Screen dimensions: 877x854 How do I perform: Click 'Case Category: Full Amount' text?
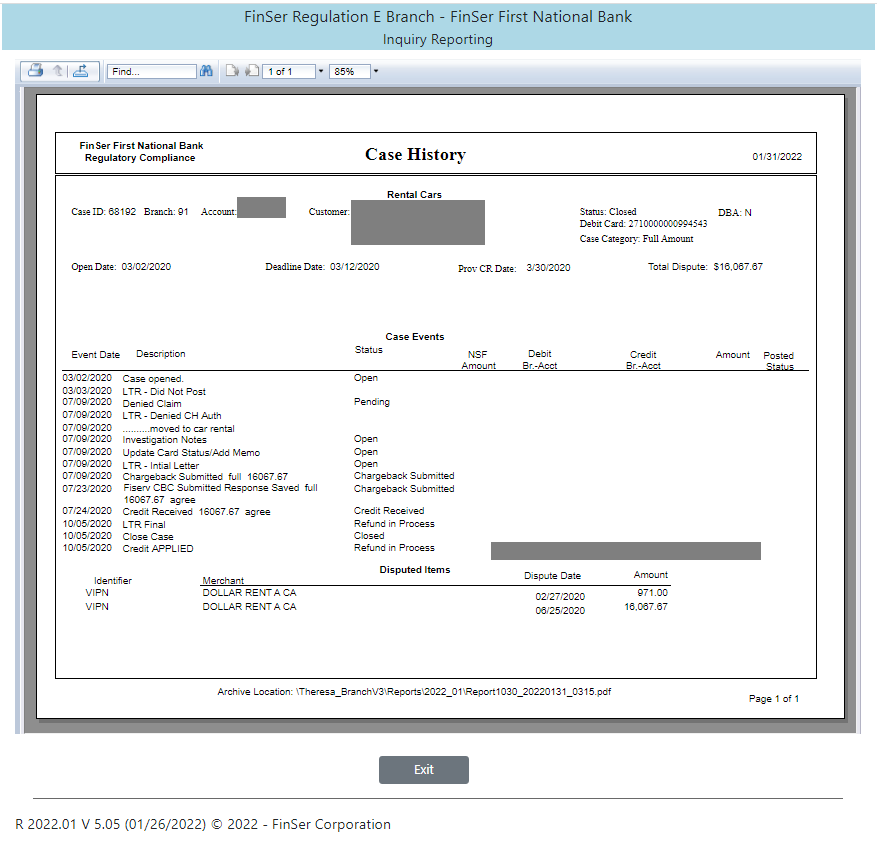(x=636, y=239)
